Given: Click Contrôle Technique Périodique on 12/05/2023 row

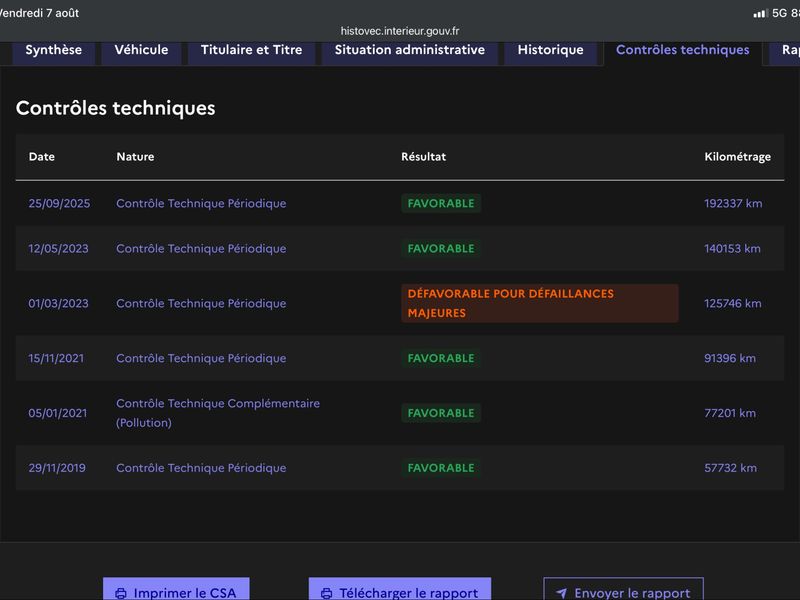Looking at the screenshot, I should pyautogui.click(x=201, y=248).
